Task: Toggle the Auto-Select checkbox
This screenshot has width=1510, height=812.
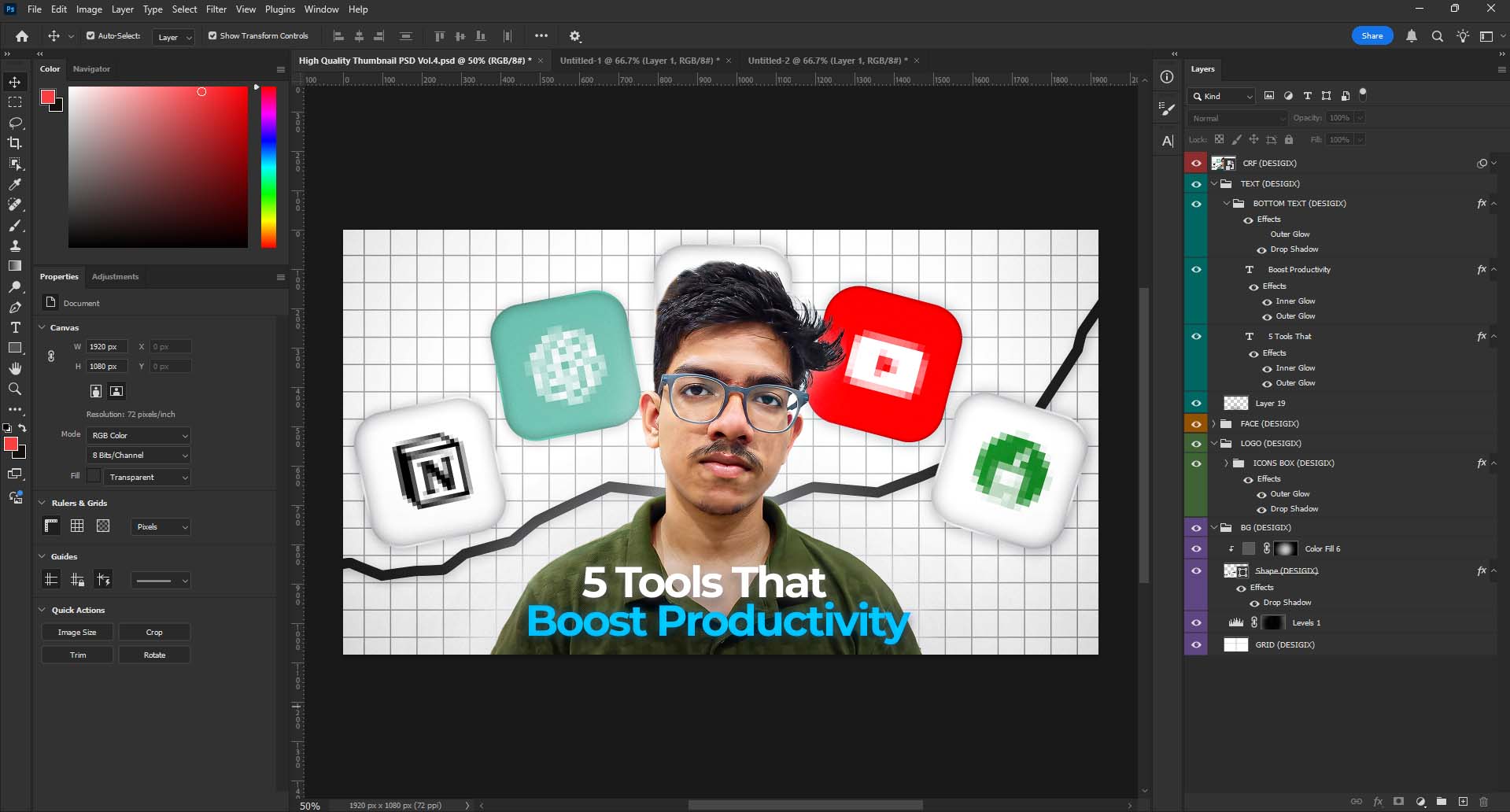Action: (90, 35)
